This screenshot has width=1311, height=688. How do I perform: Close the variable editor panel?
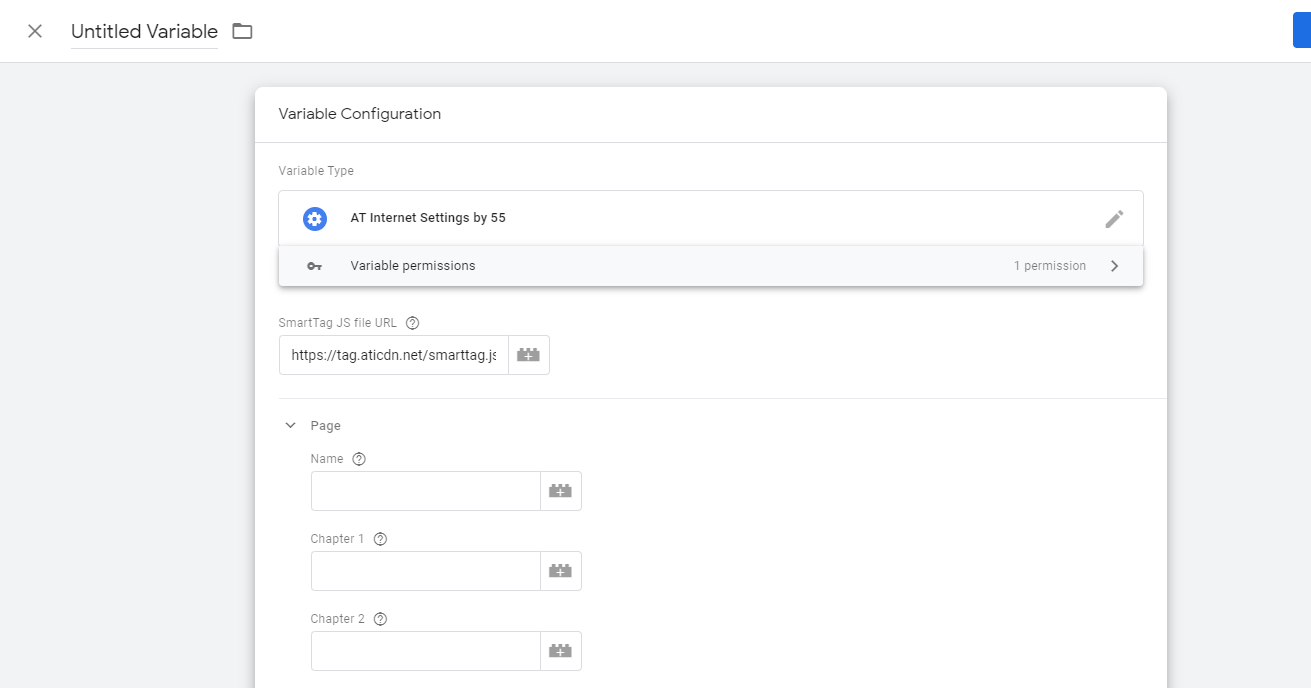point(35,31)
